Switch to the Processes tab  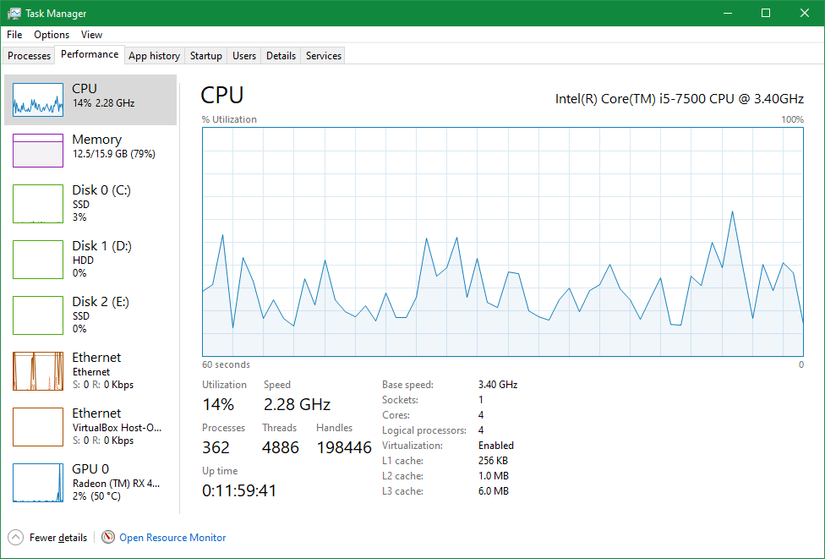coord(29,56)
